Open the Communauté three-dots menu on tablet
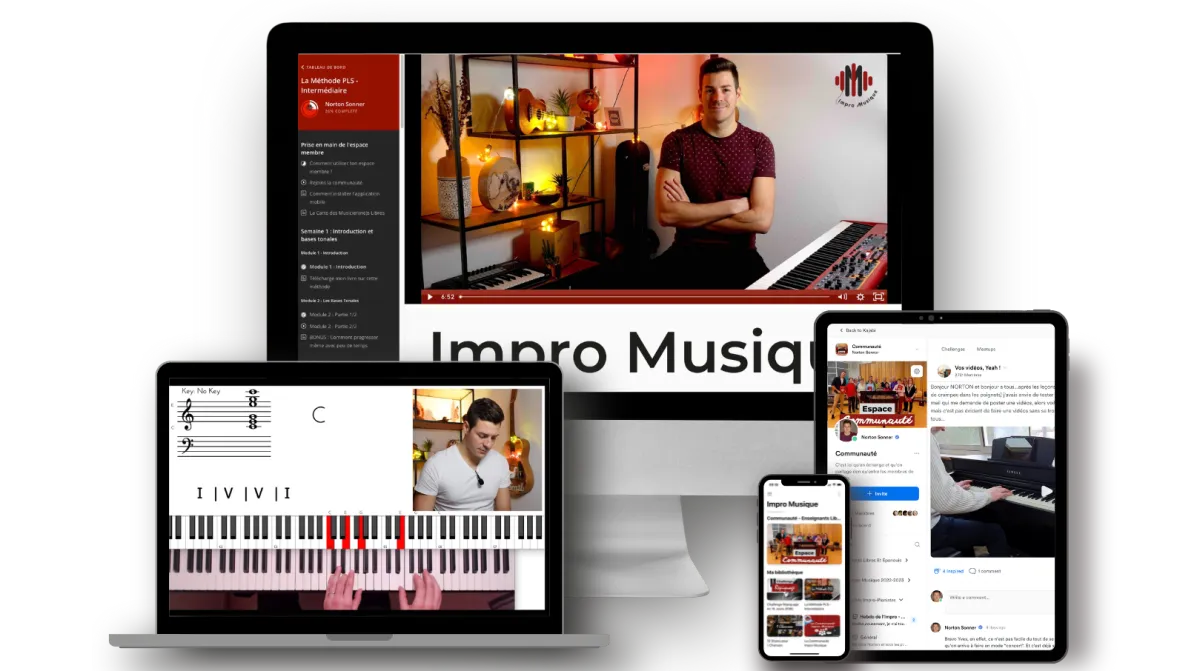 coord(916,453)
